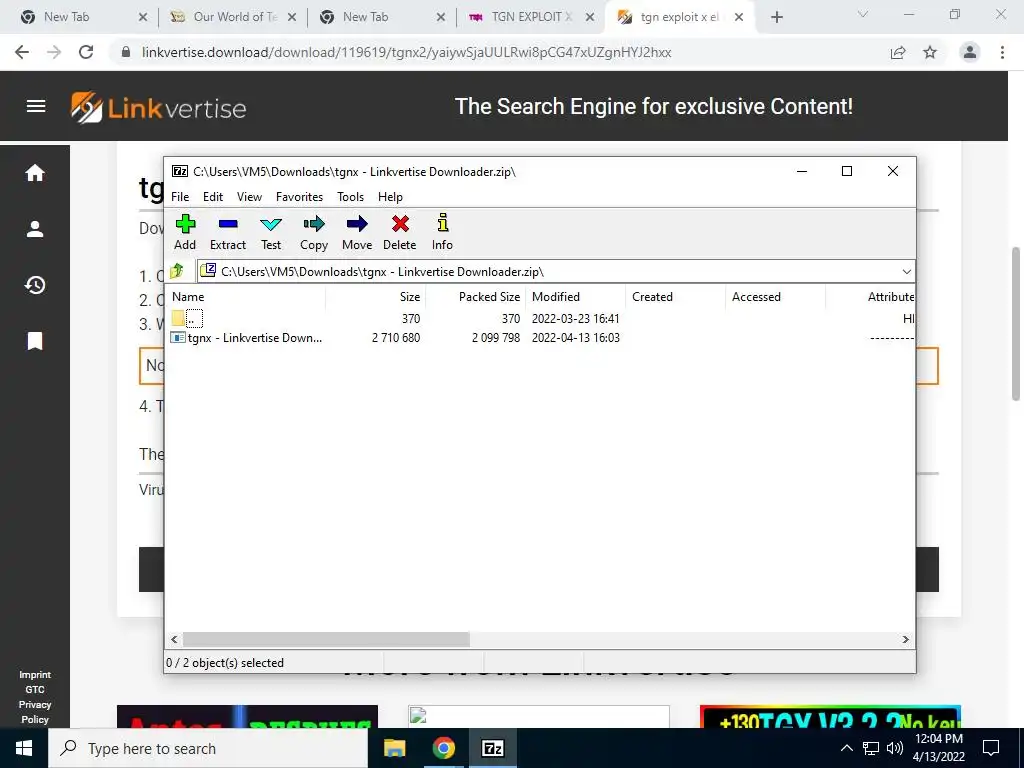Image resolution: width=1024 pixels, height=768 pixels.
Task: Open the Tools menu in 7-Zip
Action: click(x=350, y=197)
